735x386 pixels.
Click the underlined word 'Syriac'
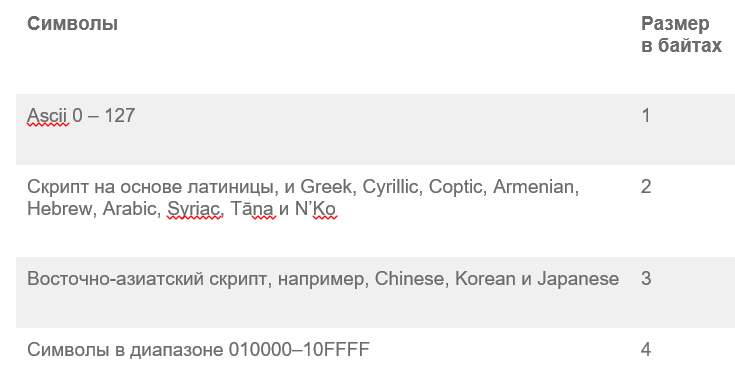tap(194, 209)
